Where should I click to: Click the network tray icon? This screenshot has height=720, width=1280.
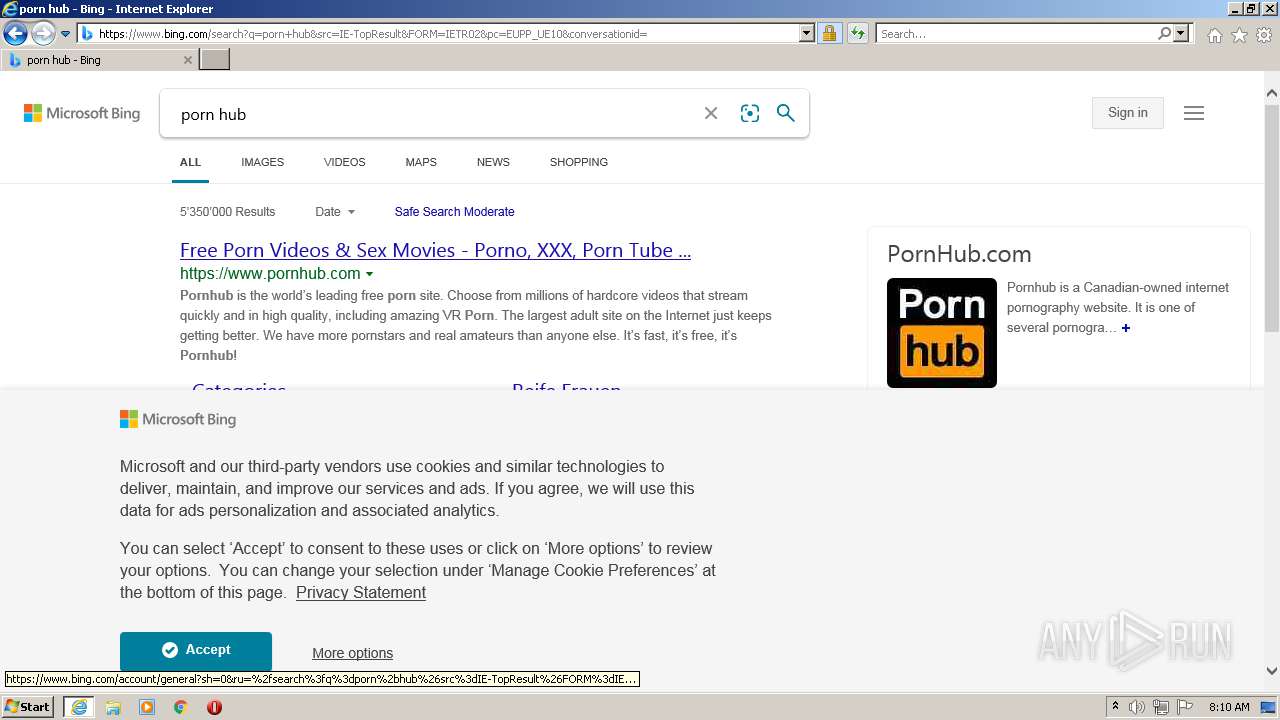click(1161, 707)
